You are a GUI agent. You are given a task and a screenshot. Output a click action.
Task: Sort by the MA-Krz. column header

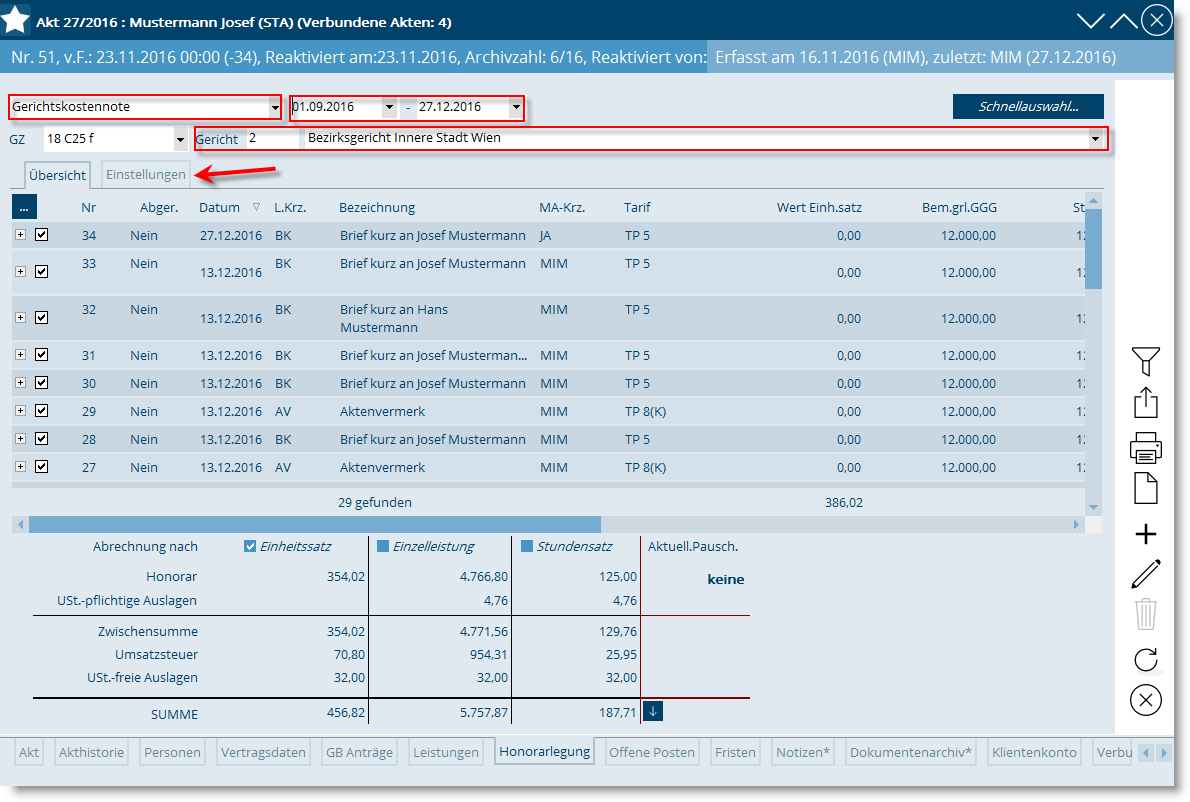(562, 207)
